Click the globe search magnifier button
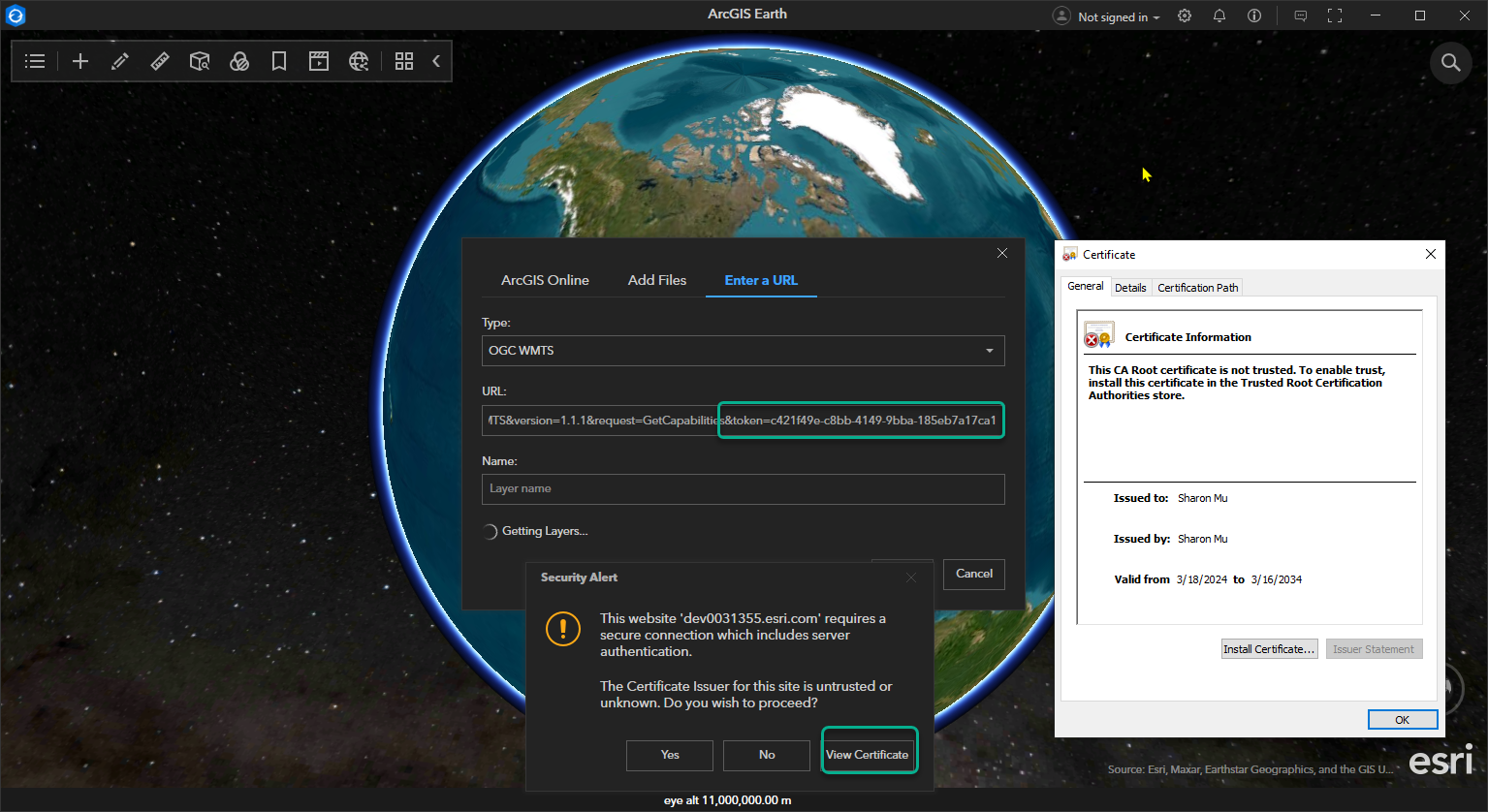This screenshot has width=1488, height=812. (1450, 62)
